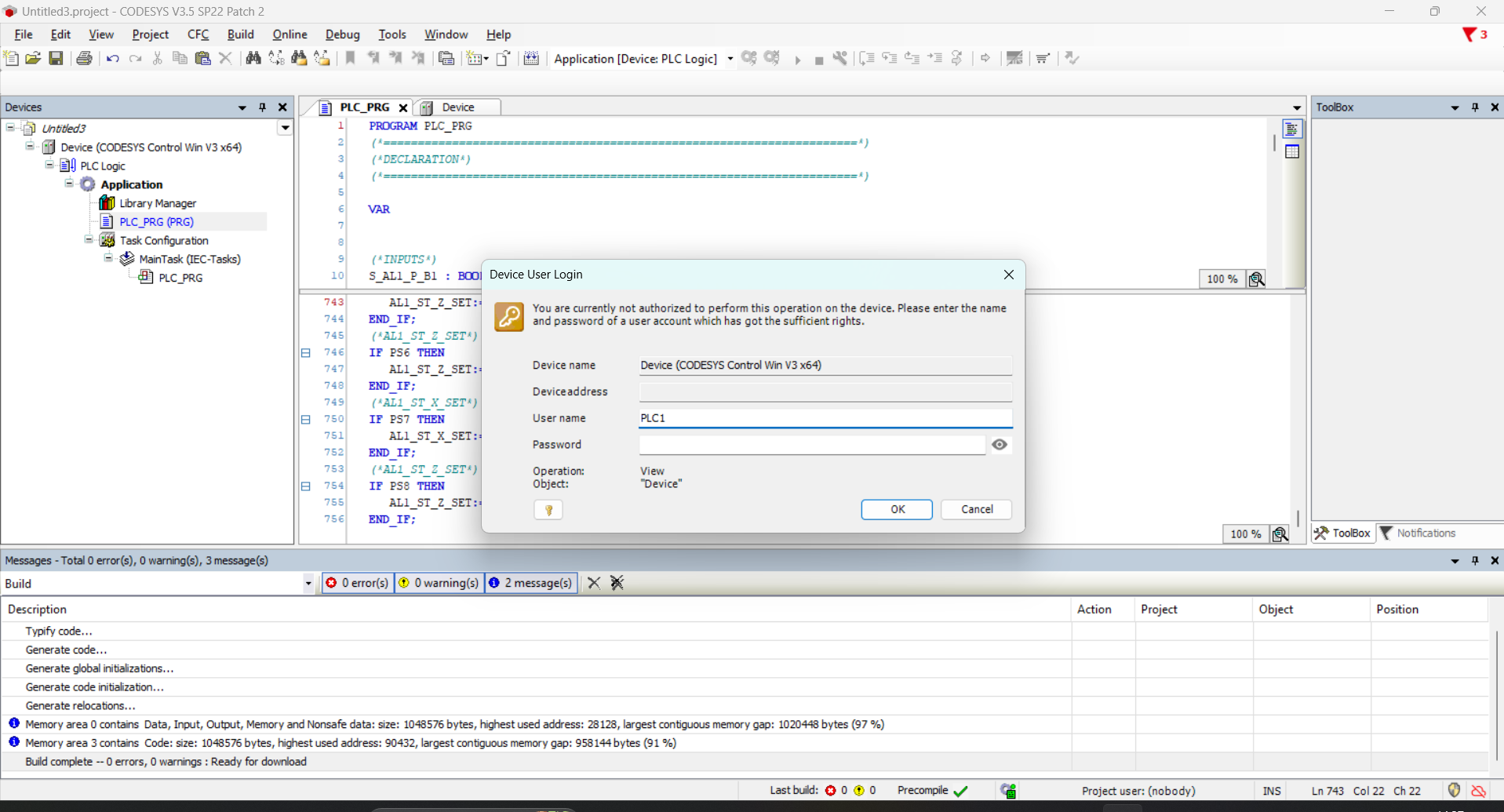
Task: Open the Build message category dropdown
Action: pos(308,584)
